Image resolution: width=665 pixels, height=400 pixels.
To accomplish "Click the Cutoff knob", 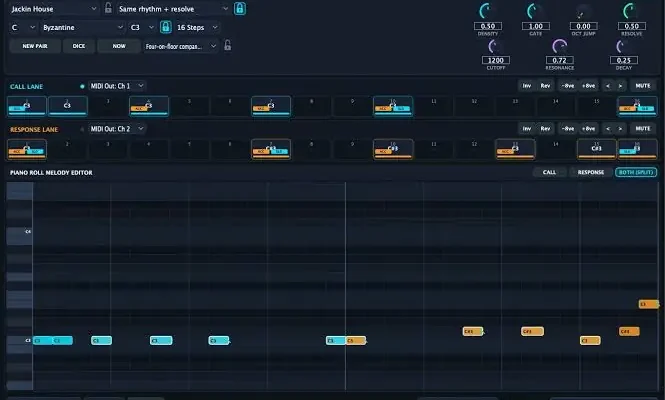I will point(495,47).
